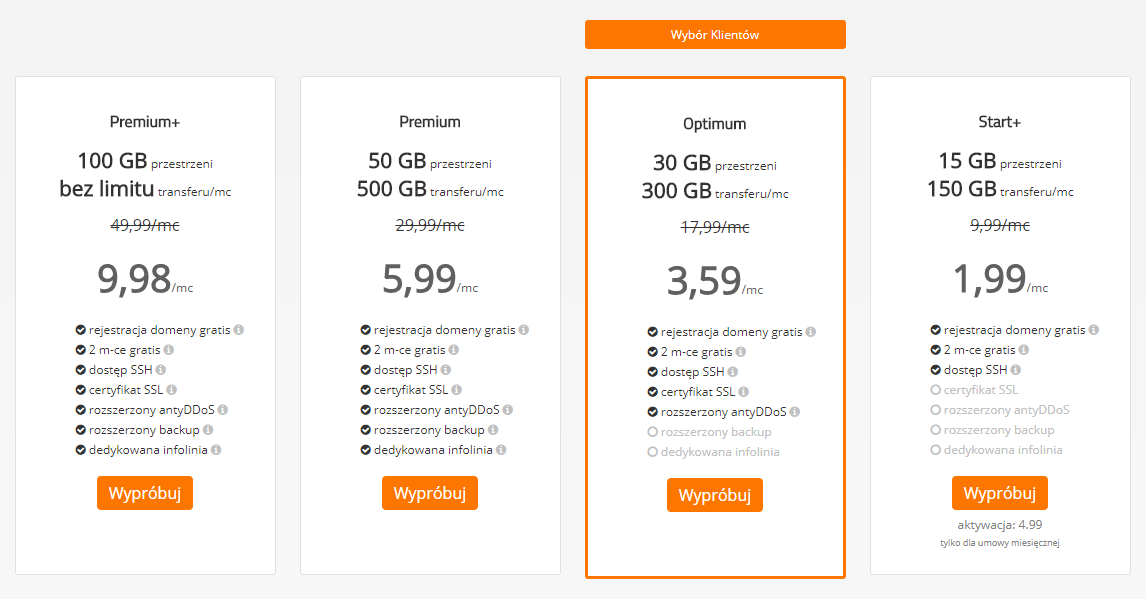This screenshot has width=1146, height=599.
Task: Show info for Start+ dostęp SSH
Action: (1016, 370)
